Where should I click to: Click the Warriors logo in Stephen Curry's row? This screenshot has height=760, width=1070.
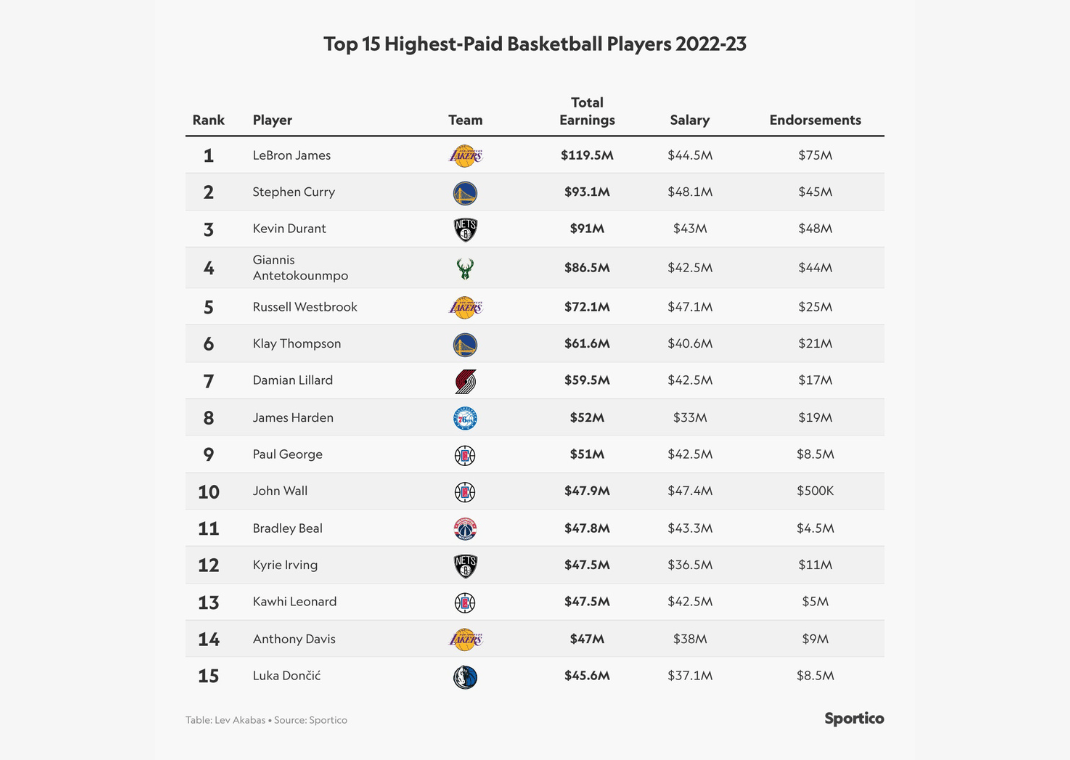[x=465, y=193]
